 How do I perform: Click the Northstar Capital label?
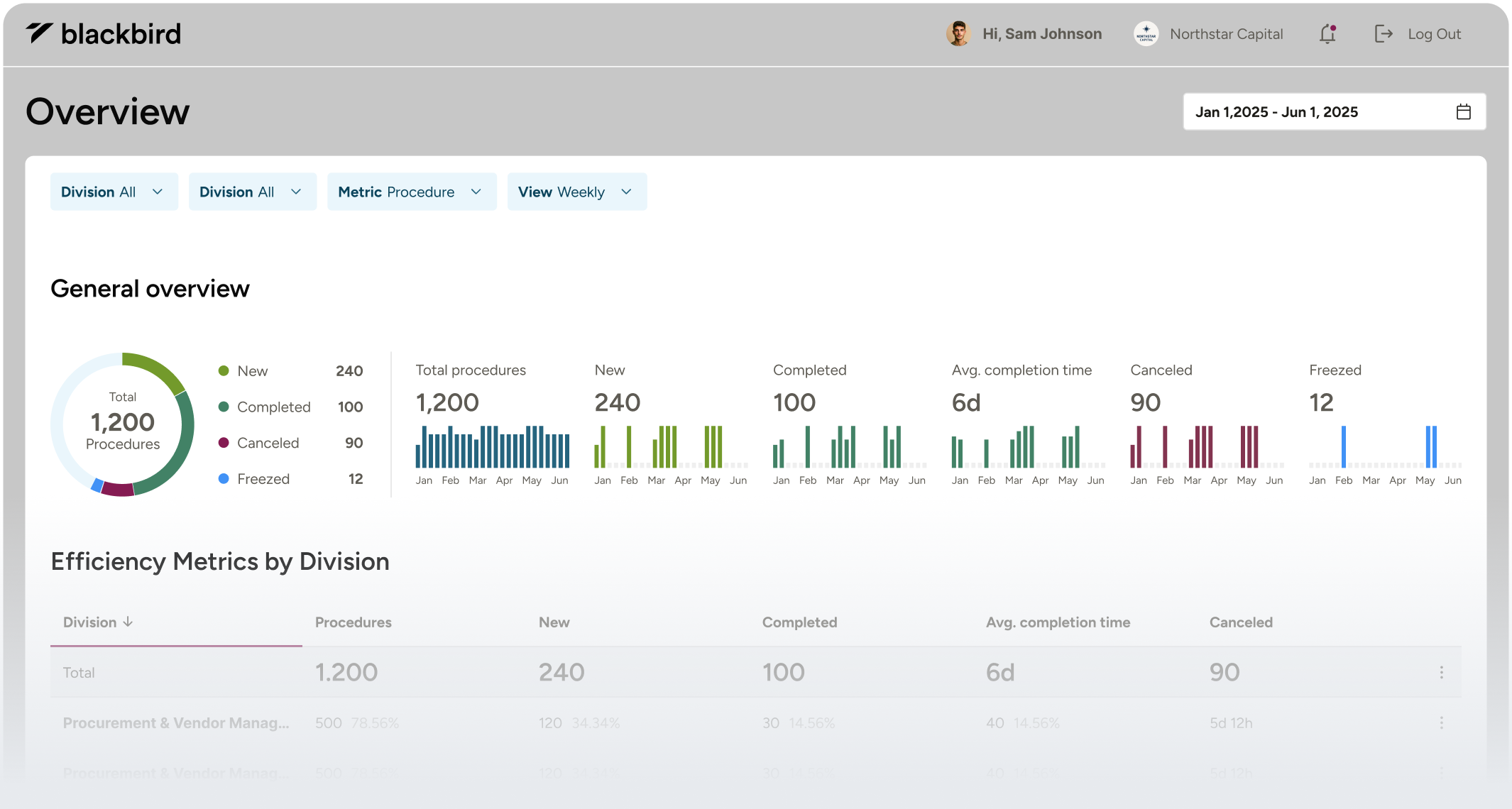(1226, 34)
